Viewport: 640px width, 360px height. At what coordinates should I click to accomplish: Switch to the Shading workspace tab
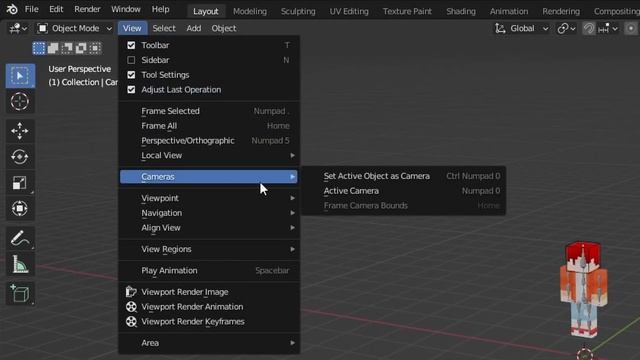click(461, 11)
